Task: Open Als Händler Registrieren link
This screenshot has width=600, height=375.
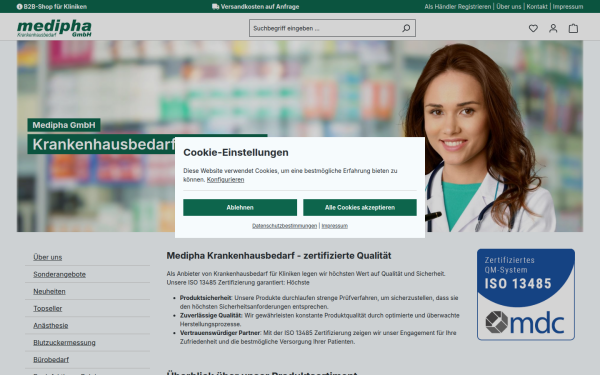Action: click(457, 7)
